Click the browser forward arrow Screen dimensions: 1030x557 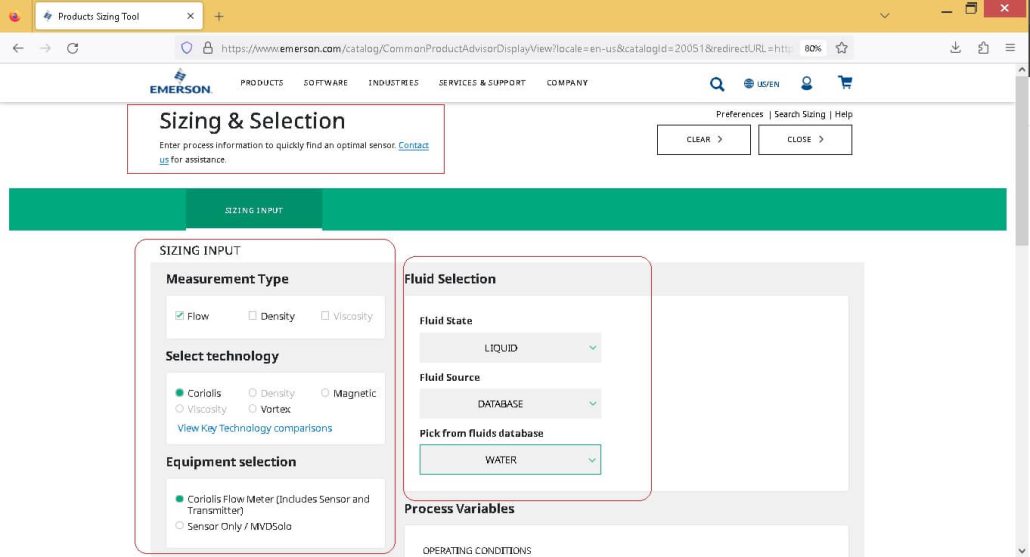coord(45,48)
